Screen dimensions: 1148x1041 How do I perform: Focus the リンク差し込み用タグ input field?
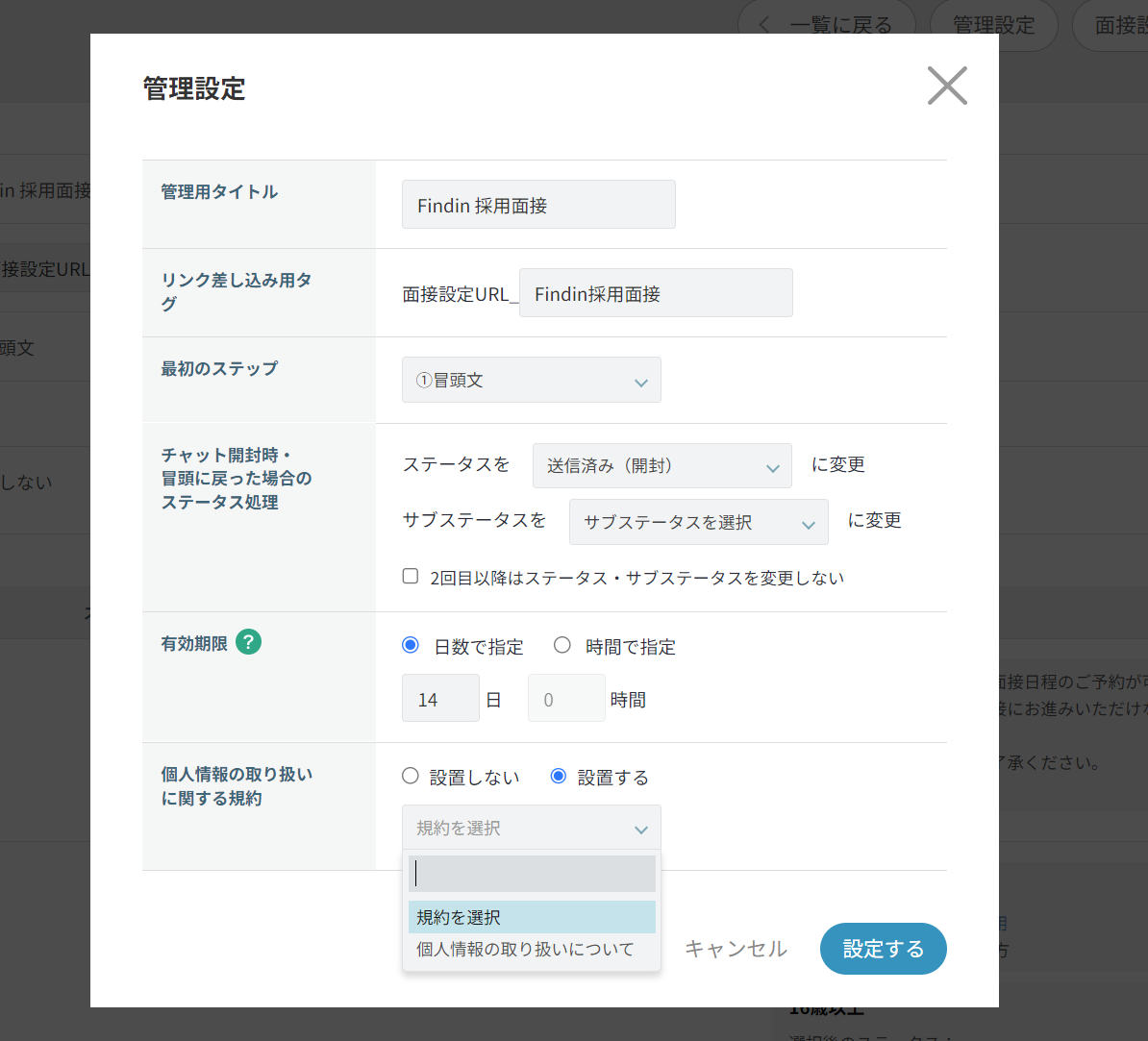[x=656, y=293]
